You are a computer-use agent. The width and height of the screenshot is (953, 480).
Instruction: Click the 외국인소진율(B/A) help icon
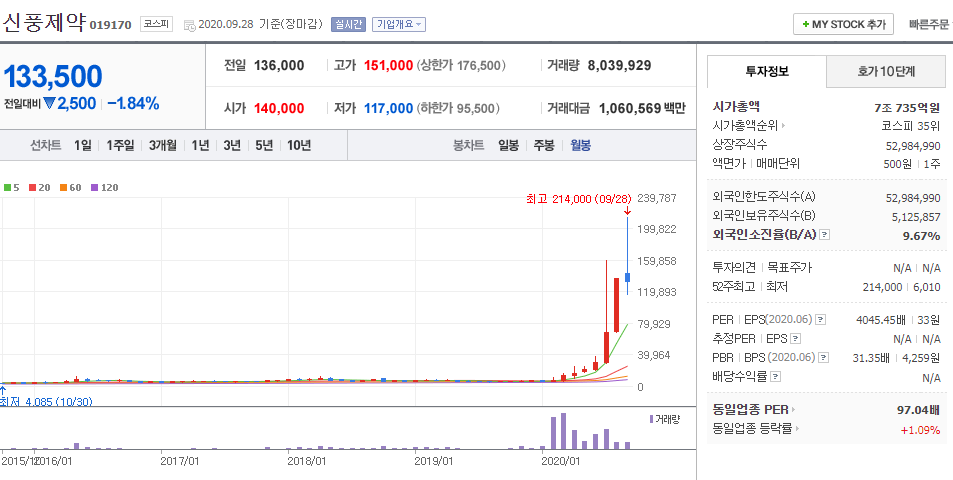tap(824, 234)
